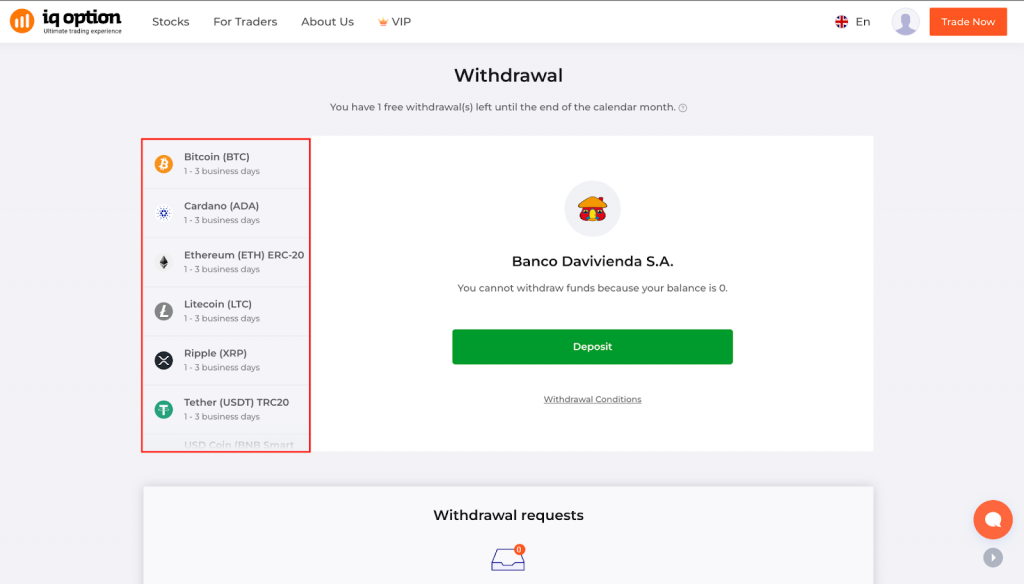This screenshot has height=584, width=1024.
Task: Open the En language selector
Action: (x=853, y=22)
